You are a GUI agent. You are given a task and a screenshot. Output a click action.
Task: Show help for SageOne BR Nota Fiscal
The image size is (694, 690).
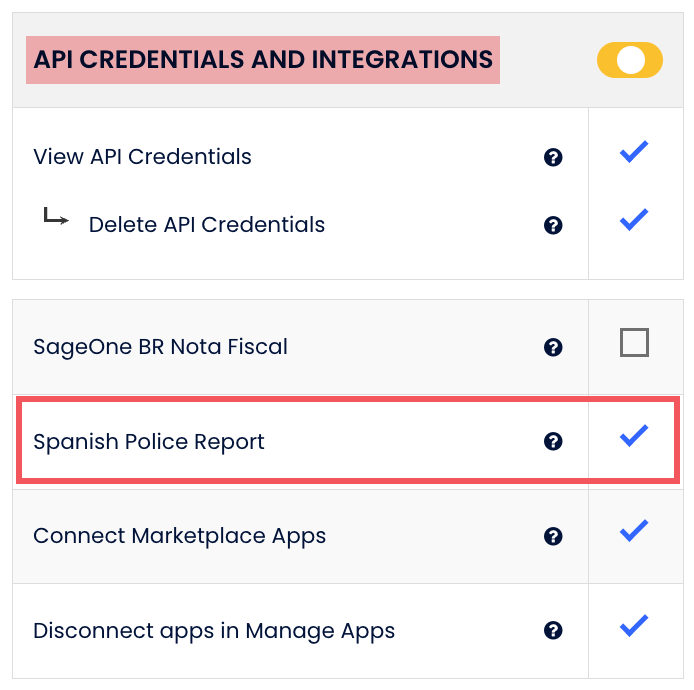click(x=552, y=347)
